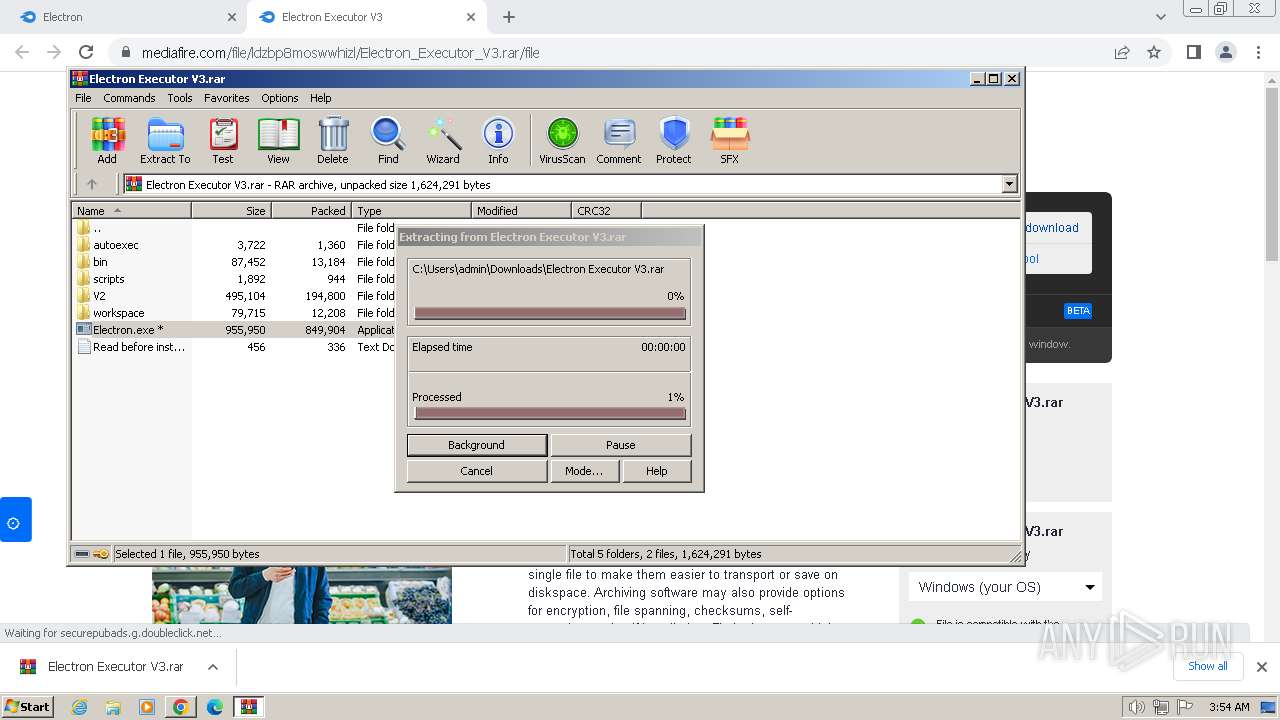
Task: Click the Chrome share page icon
Action: [1122, 52]
